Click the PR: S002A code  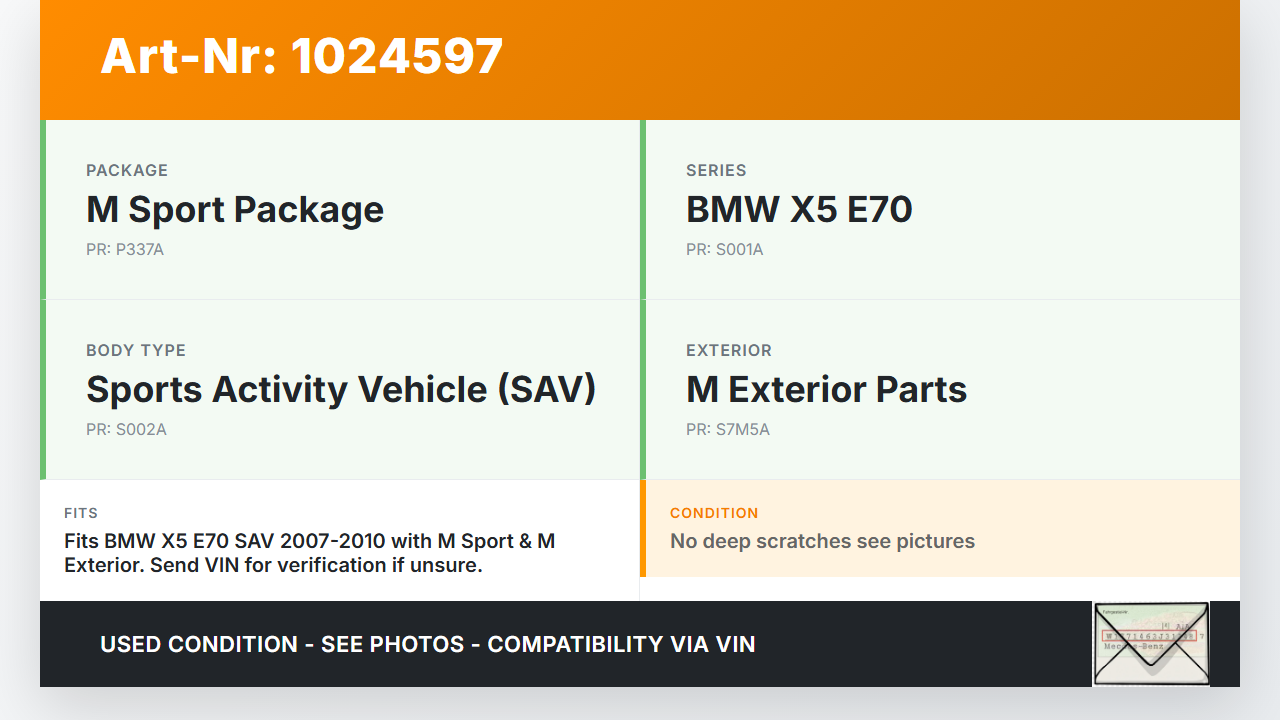coord(126,430)
